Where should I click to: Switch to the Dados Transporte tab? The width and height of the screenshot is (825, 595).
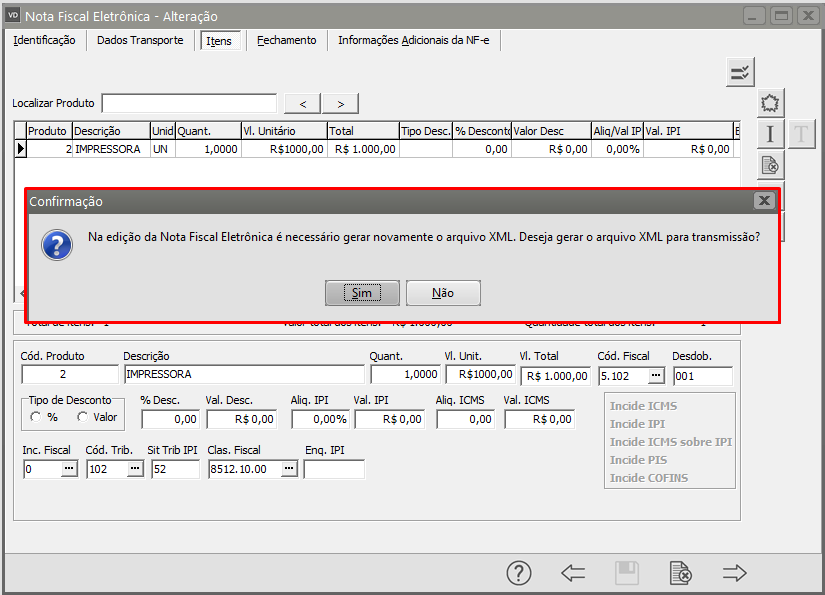140,40
